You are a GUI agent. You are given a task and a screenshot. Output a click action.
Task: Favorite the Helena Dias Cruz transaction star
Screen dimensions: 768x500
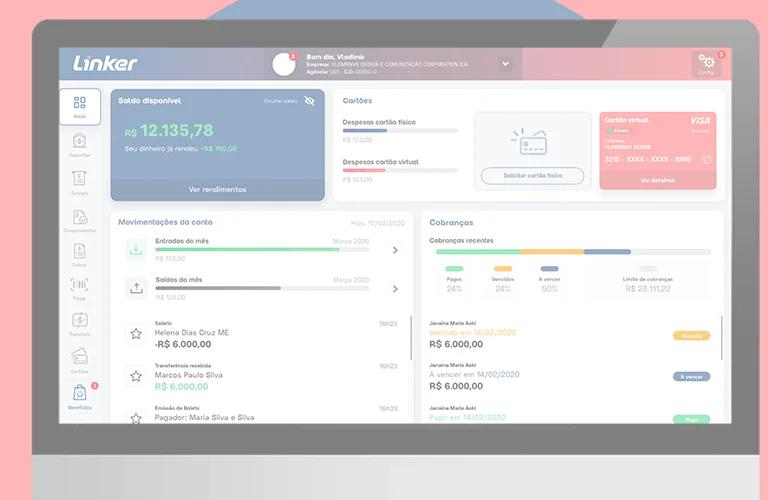click(x=136, y=334)
